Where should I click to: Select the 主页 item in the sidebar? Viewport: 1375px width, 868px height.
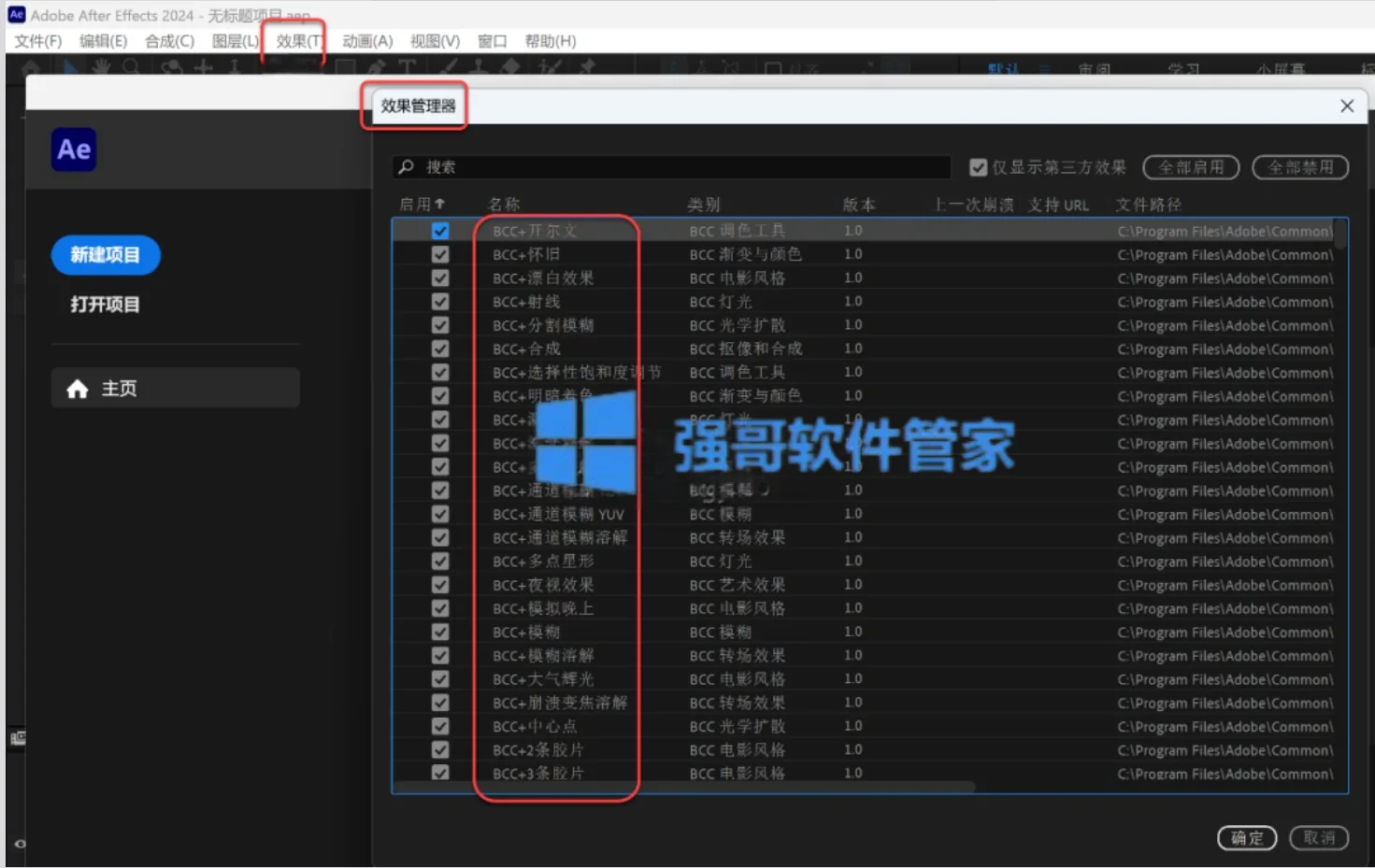click(x=176, y=388)
